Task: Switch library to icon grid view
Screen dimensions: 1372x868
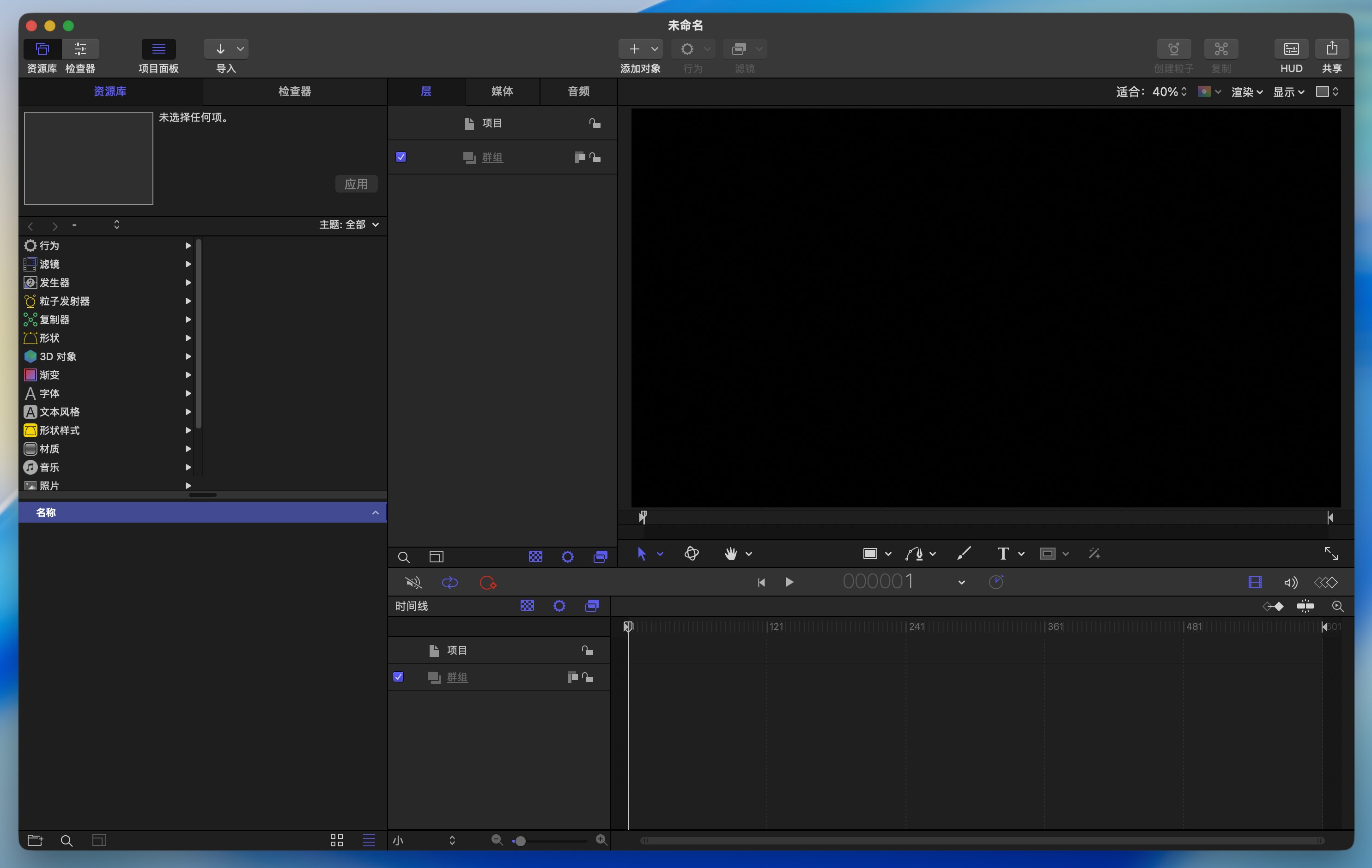Action: coord(337,840)
